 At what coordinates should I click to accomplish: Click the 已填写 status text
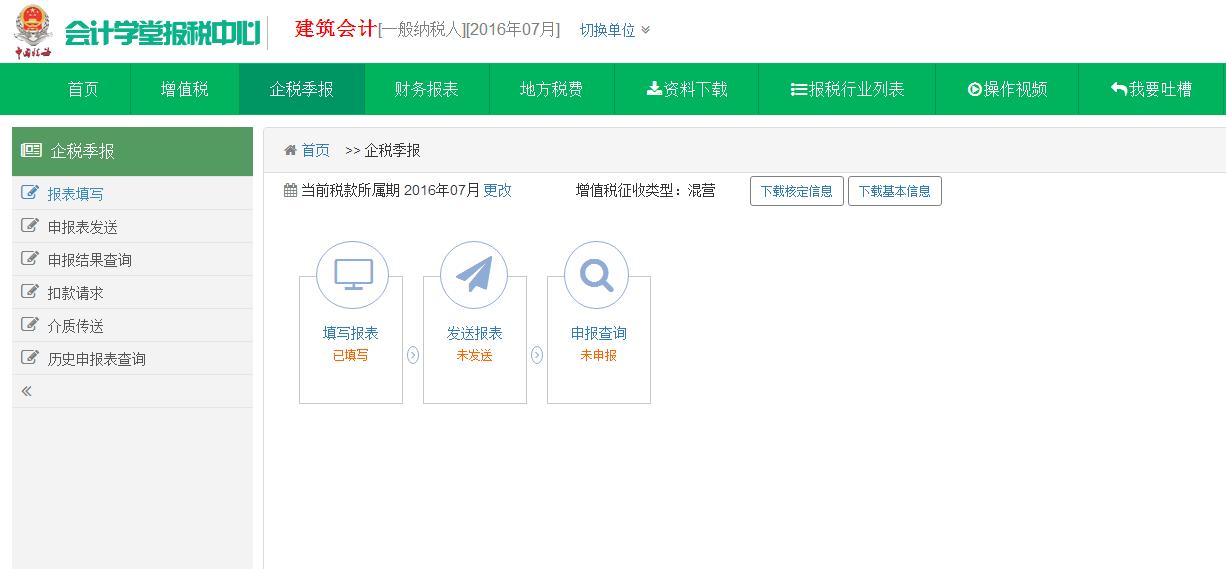pyautogui.click(x=350, y=355)
